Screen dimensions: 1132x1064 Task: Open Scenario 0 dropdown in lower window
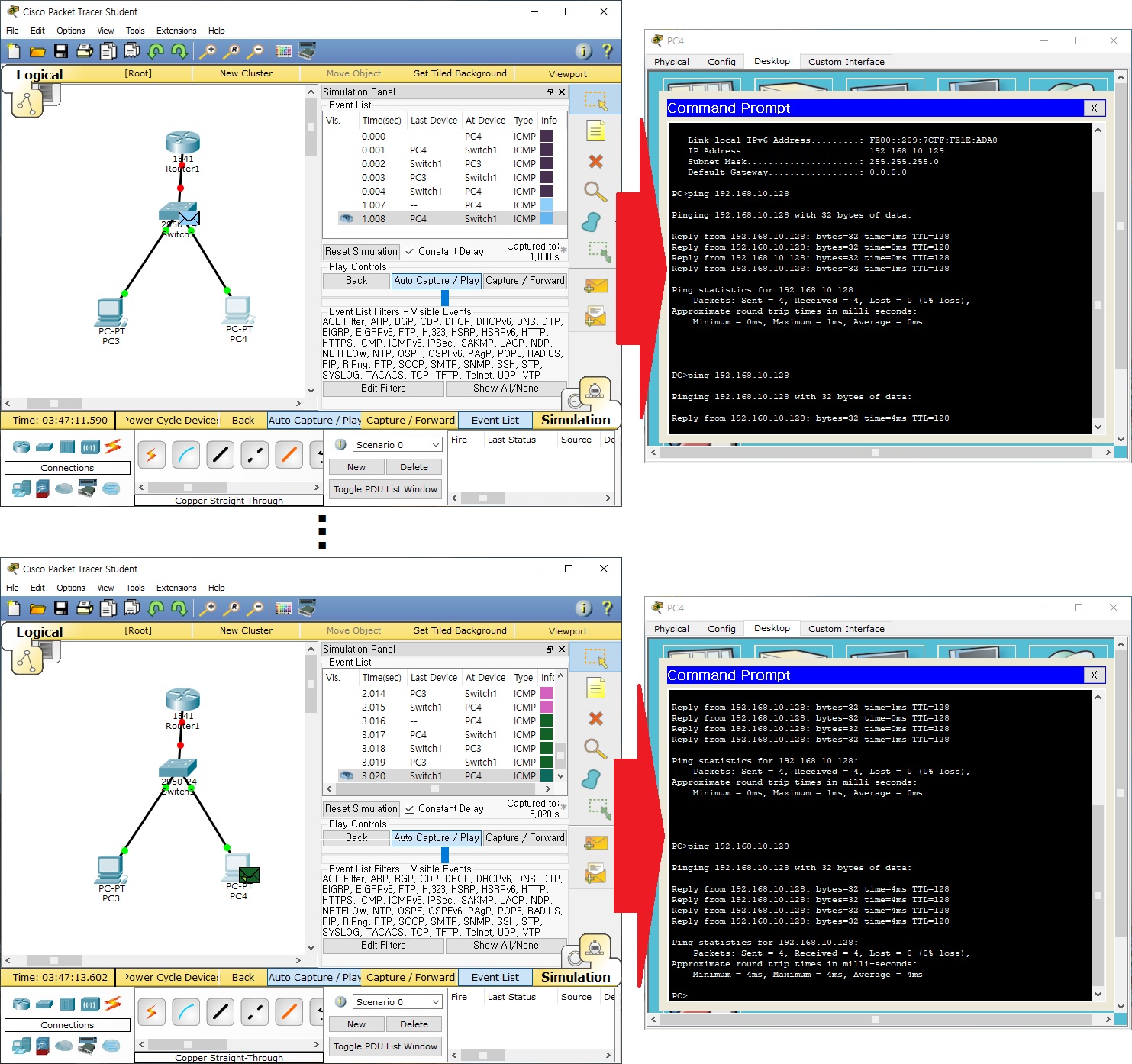[x=398, y=1001]
